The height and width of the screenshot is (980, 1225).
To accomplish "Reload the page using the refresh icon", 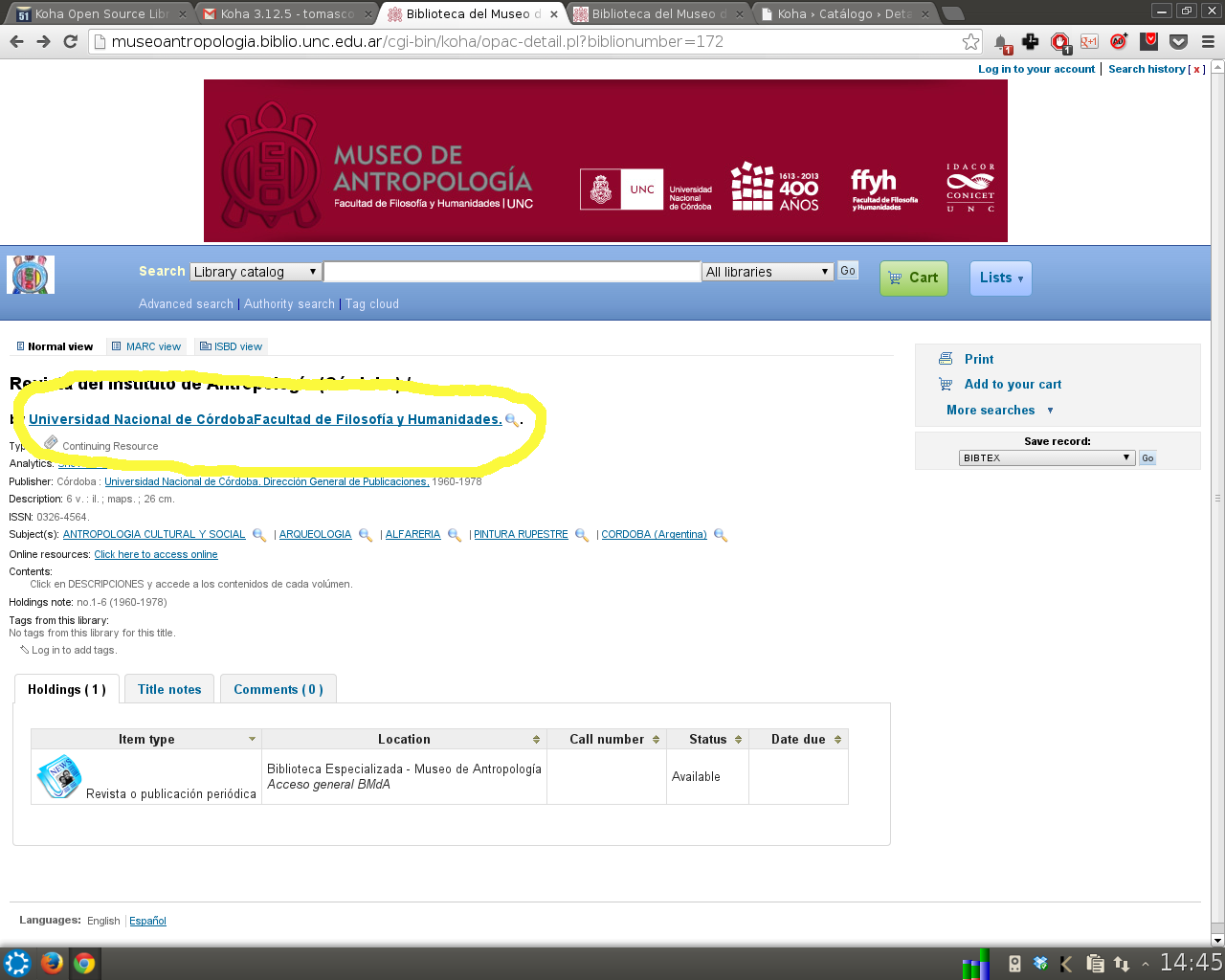I will click(x=70, y=41).
